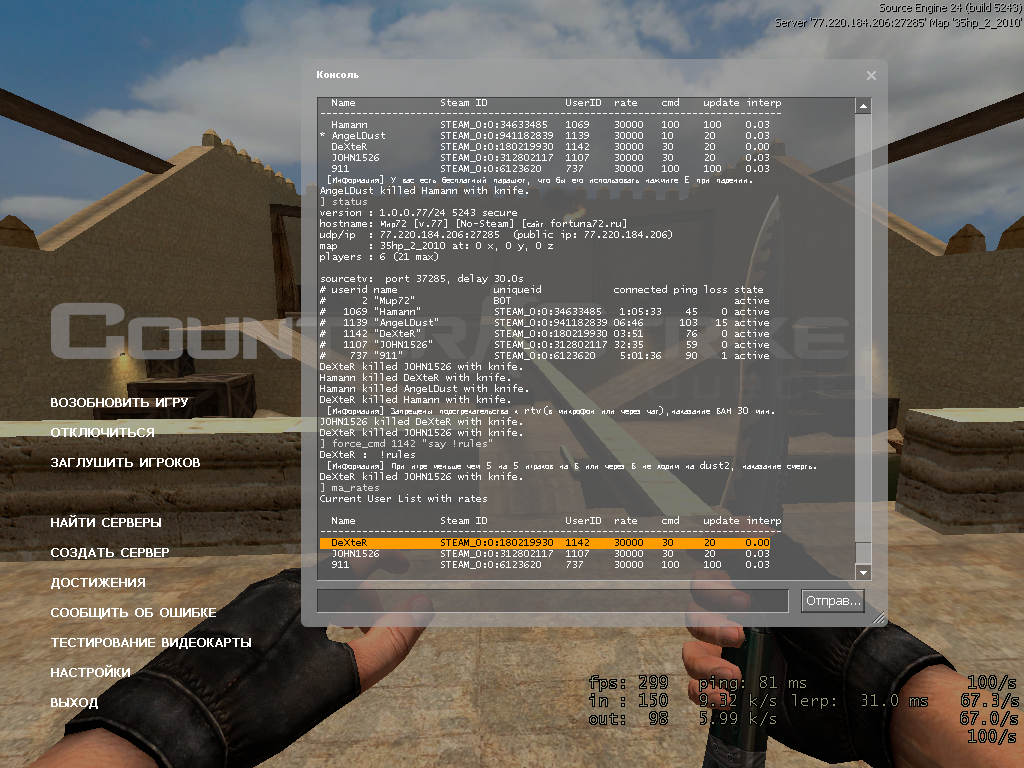
Task: Click the "DeXteR killed Hamann with knife." line
Action: [415, 400]
